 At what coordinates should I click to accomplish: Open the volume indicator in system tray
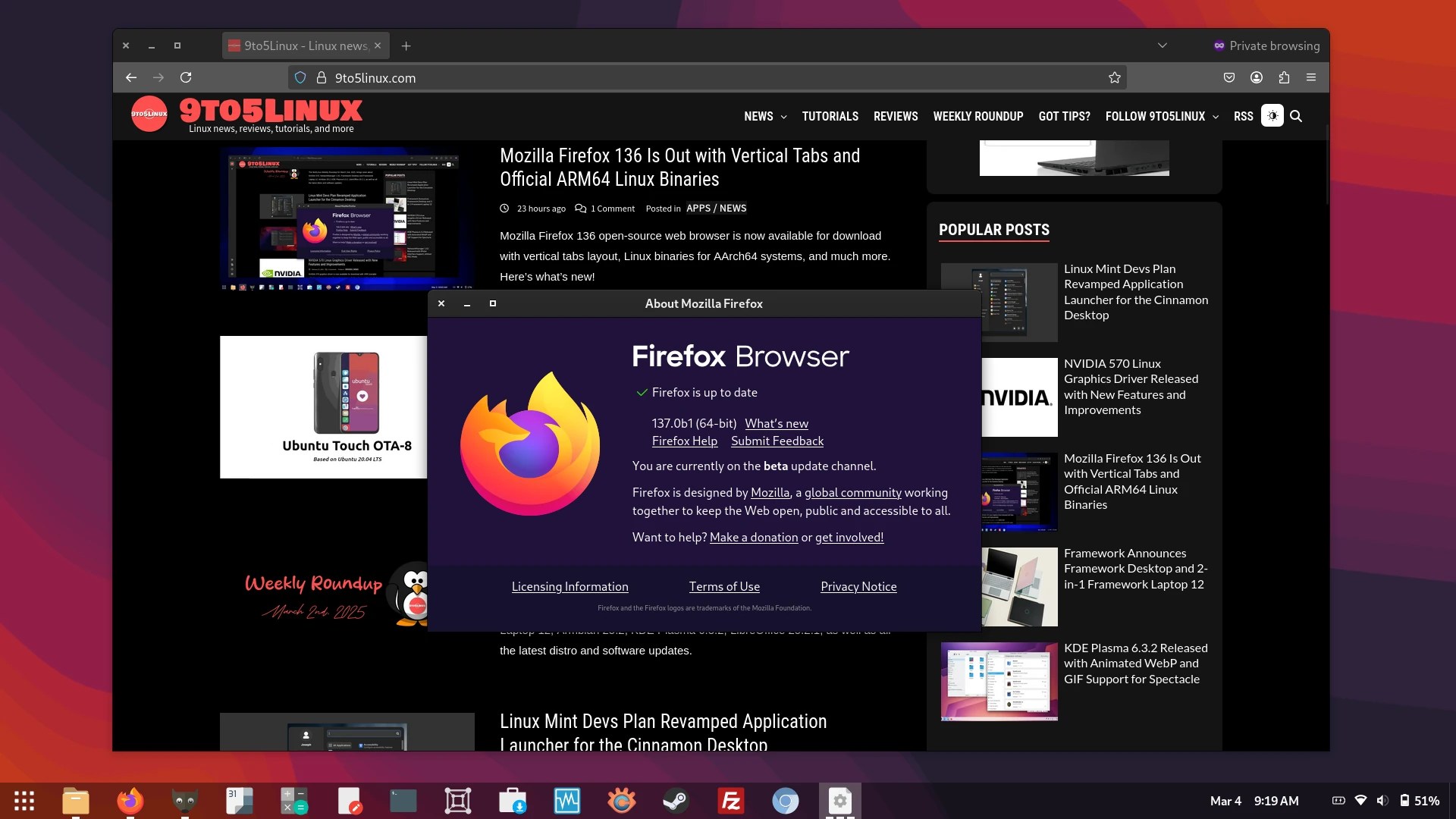point(1382,801)
